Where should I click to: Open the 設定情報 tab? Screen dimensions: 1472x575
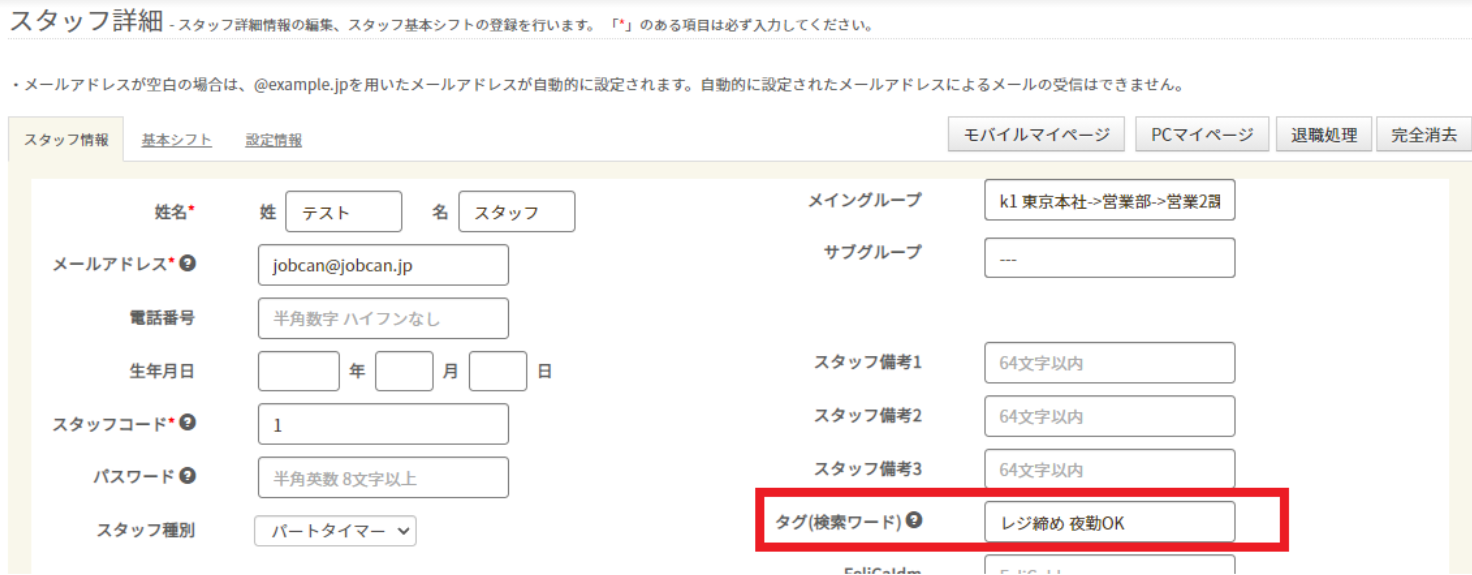[x=274, y=140]
